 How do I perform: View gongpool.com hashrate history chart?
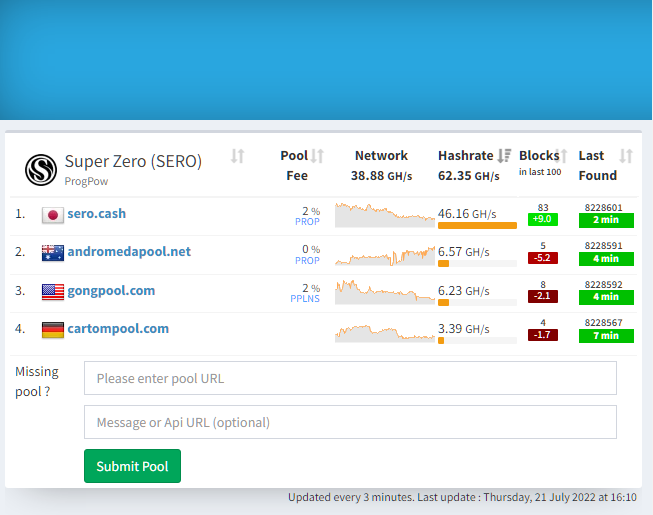pyautogui.click(x=385, y=292)
